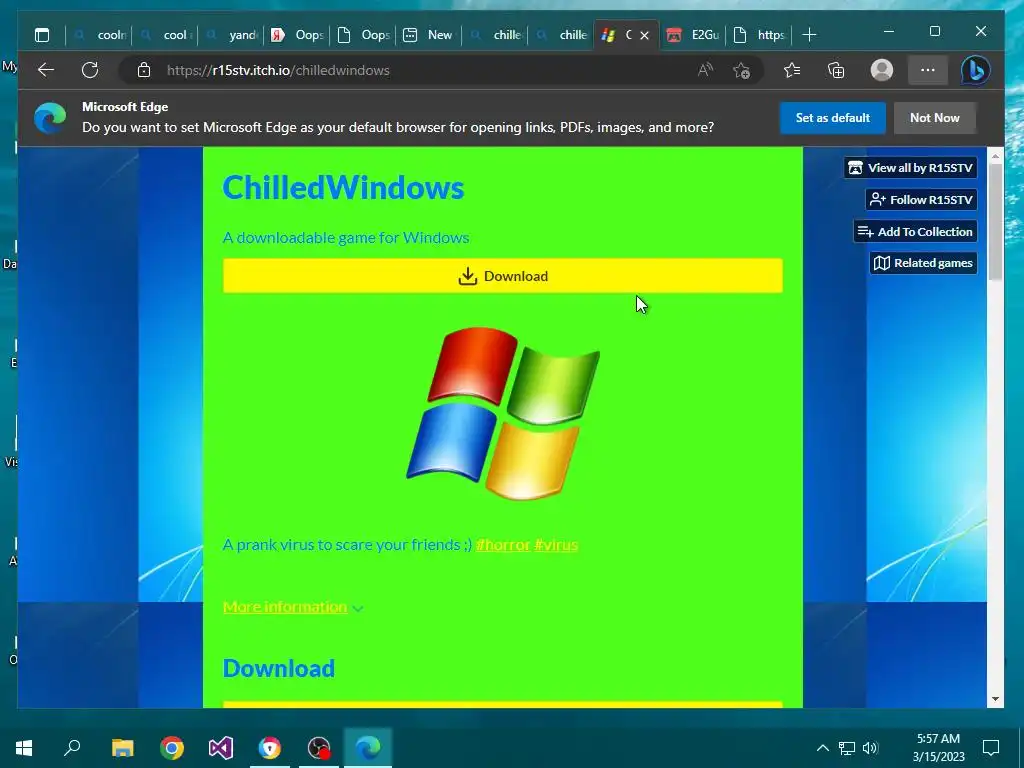Click the yellow Download button

[503, 276]
